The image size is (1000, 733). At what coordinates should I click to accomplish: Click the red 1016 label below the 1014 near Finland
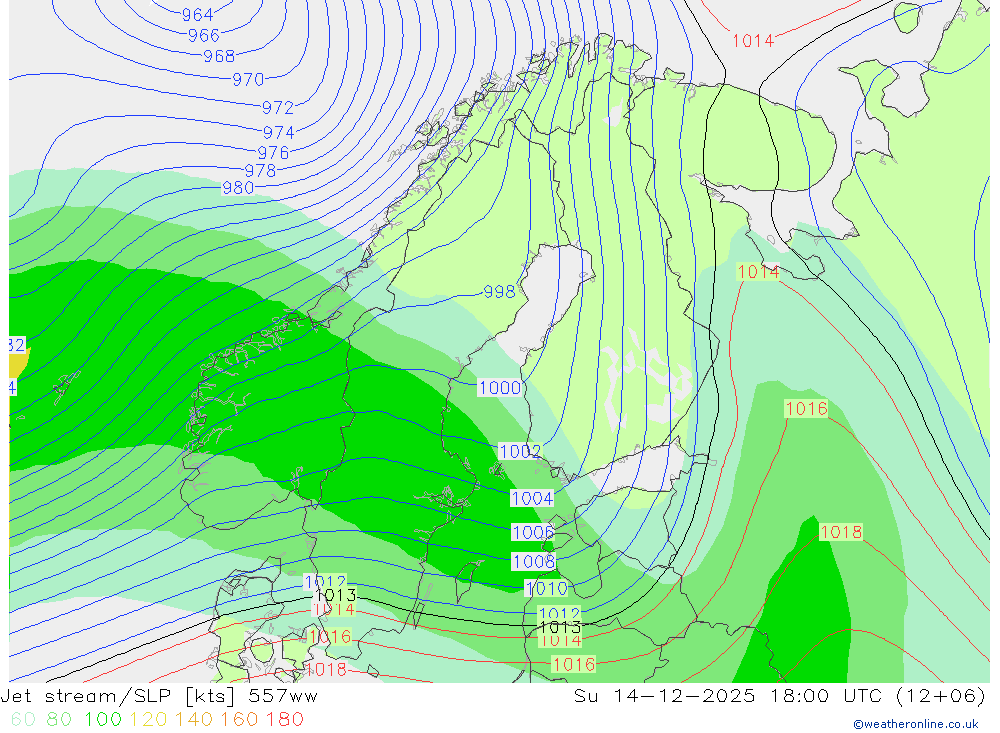pos(806,408)
